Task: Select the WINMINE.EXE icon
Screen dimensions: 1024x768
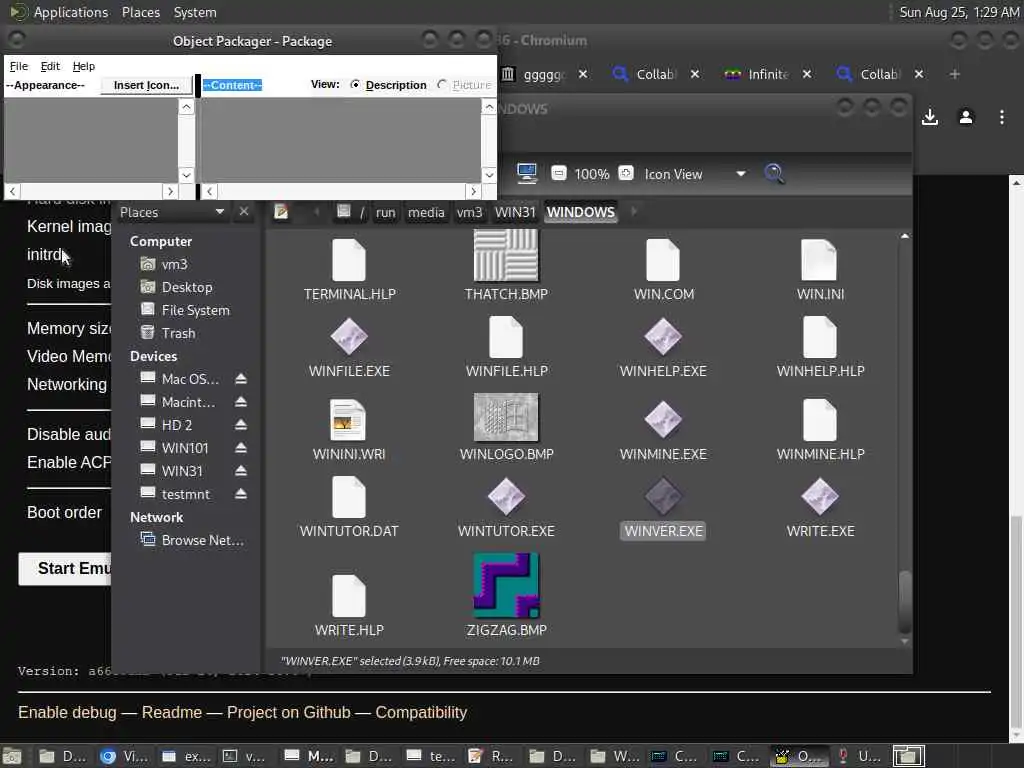Action: [663, 419]
